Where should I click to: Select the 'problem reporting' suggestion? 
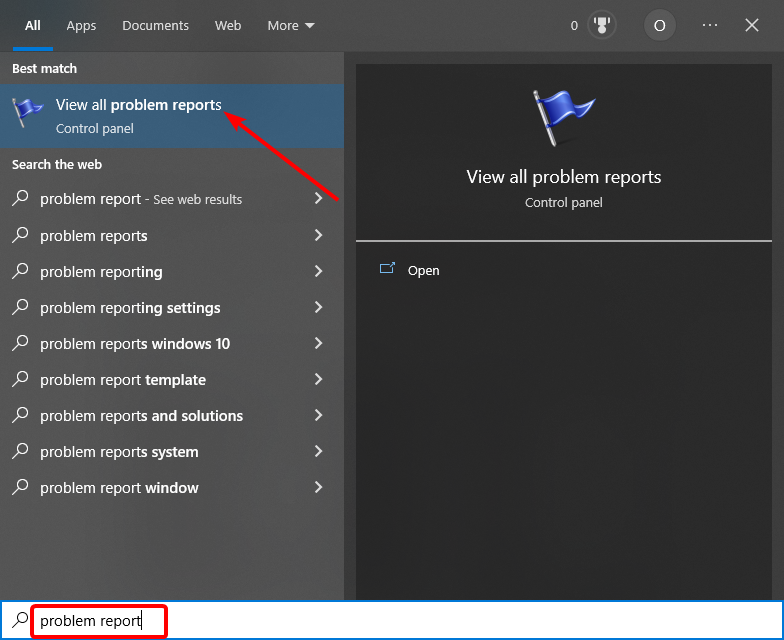tap(172, 271)
